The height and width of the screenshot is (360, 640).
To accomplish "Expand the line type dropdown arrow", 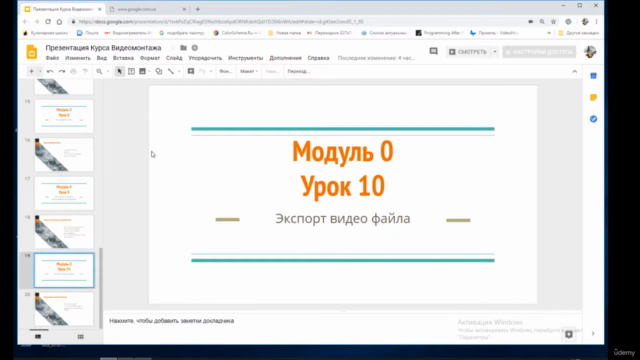I will pyautogui.click(x=179, y=71).
